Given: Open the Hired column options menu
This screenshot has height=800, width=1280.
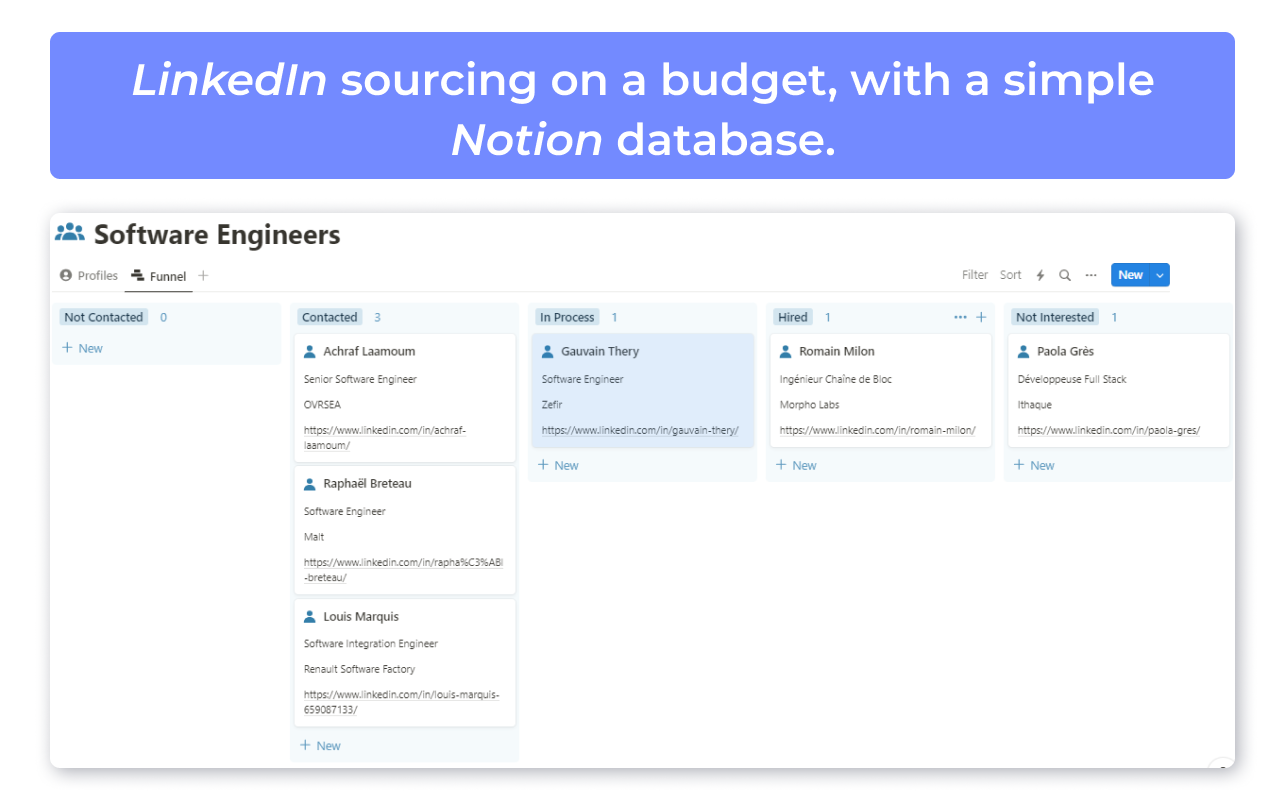Looking at the screenshot, I should (x=960, y=317).
